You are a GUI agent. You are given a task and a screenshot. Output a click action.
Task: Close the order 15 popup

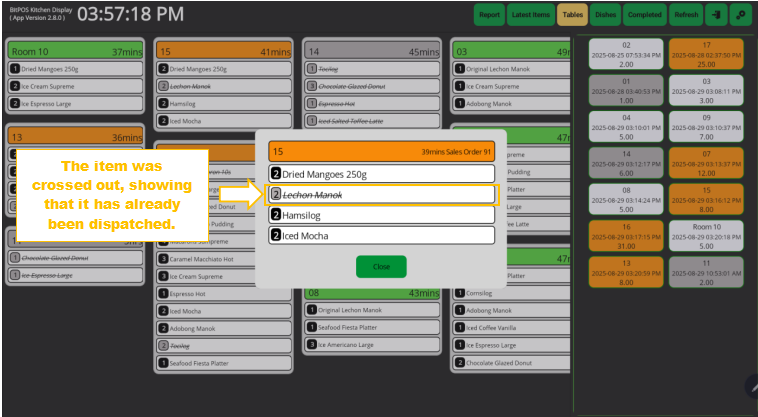(381, 267)
